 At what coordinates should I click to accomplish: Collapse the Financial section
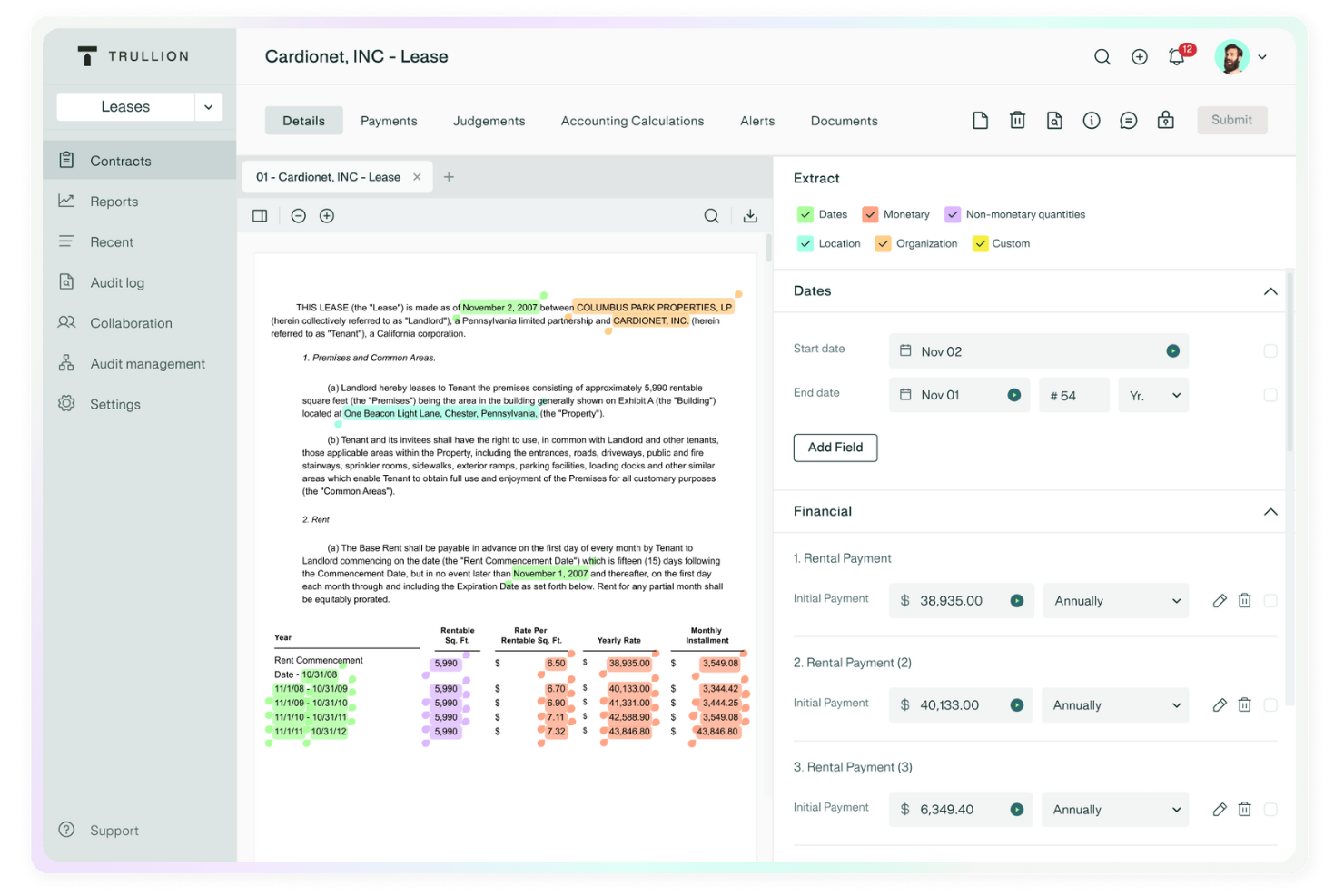click(1270, 512)
